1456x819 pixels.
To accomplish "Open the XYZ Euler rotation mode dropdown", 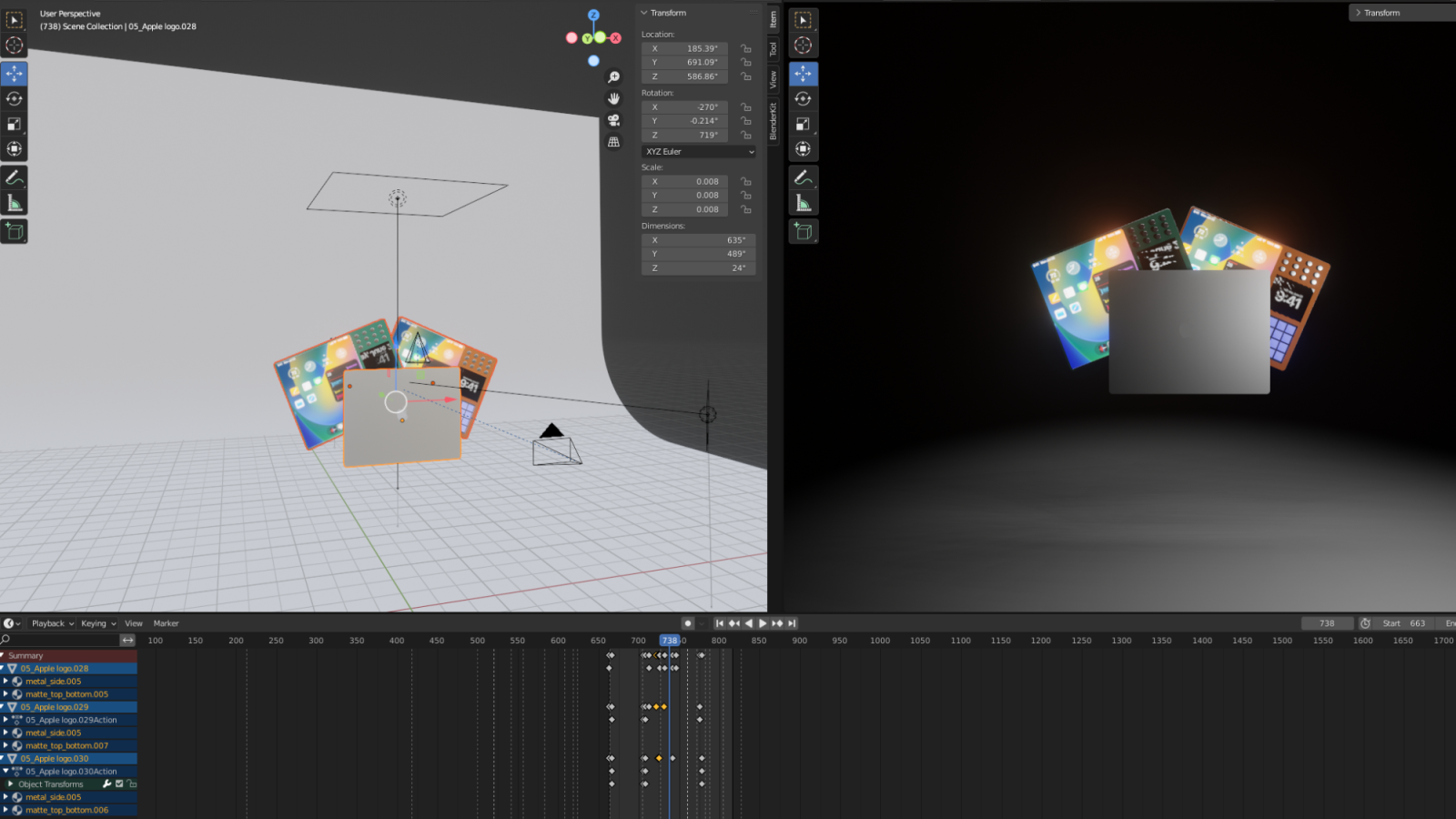I will coord(699,151).
